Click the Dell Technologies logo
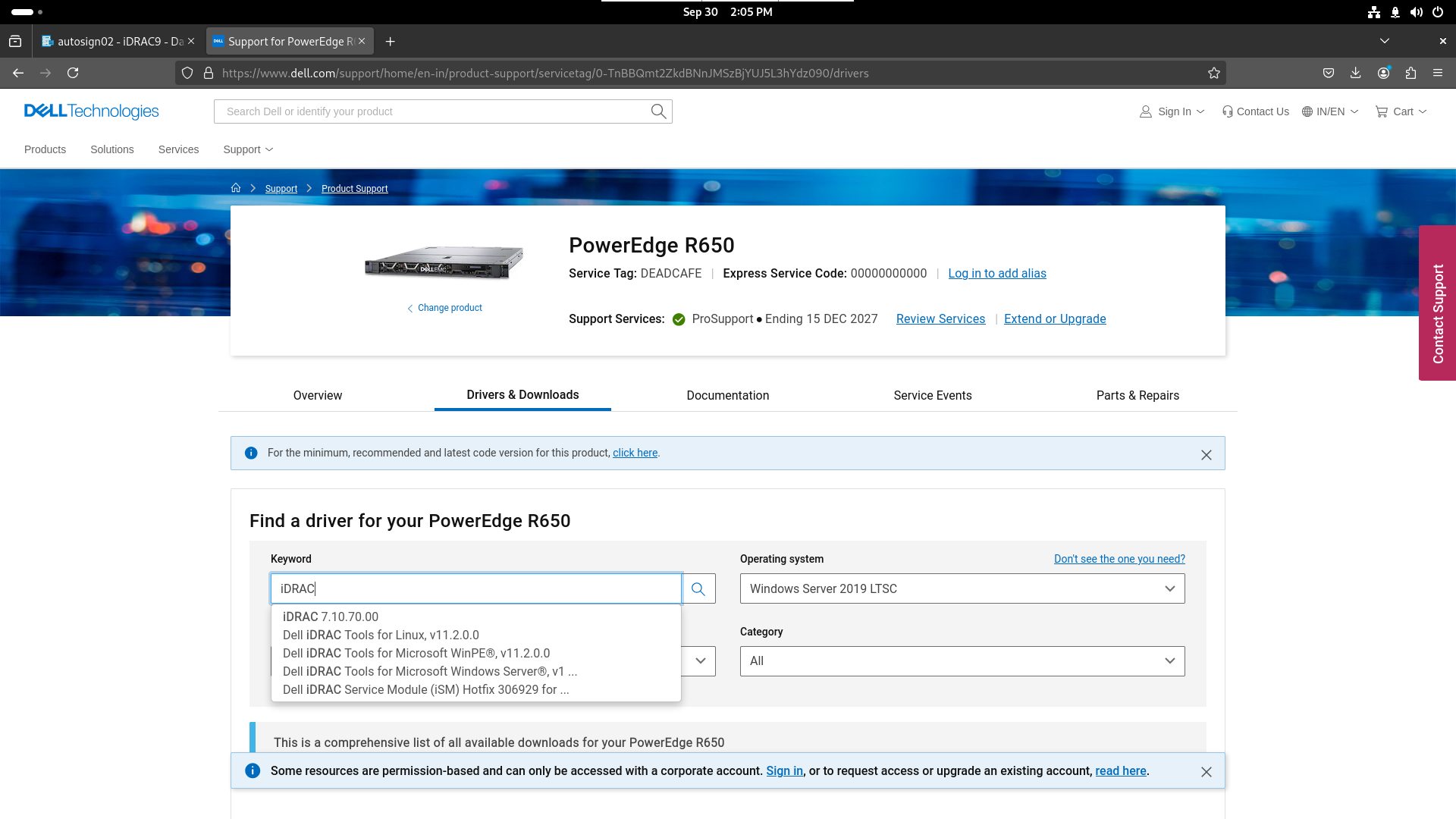The height and width of the screenshot is (819, 1456). click(x=91, y=111)
